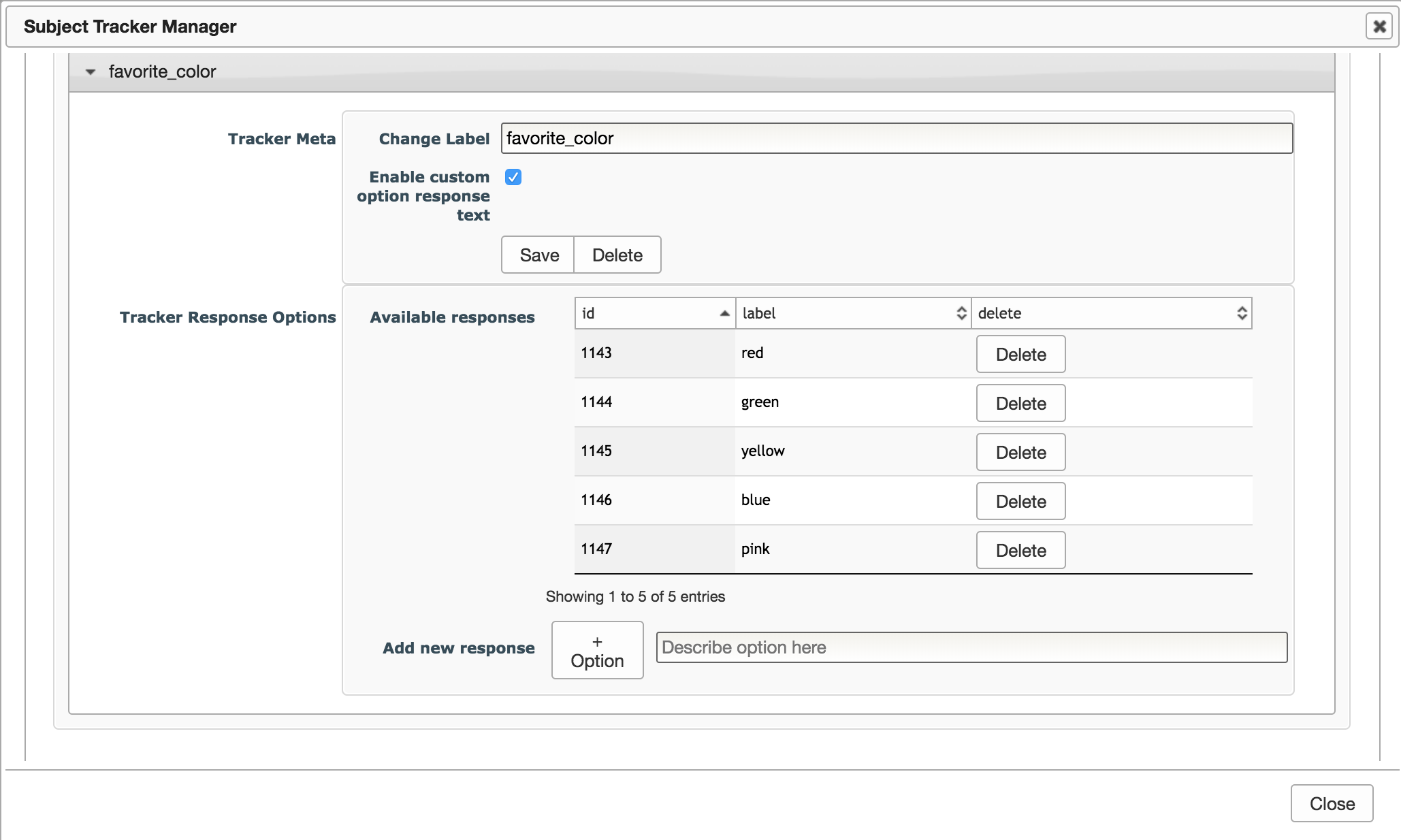Click the pink label cell
Viewport: 1401px width, 840px height.
tap(854, 549)
